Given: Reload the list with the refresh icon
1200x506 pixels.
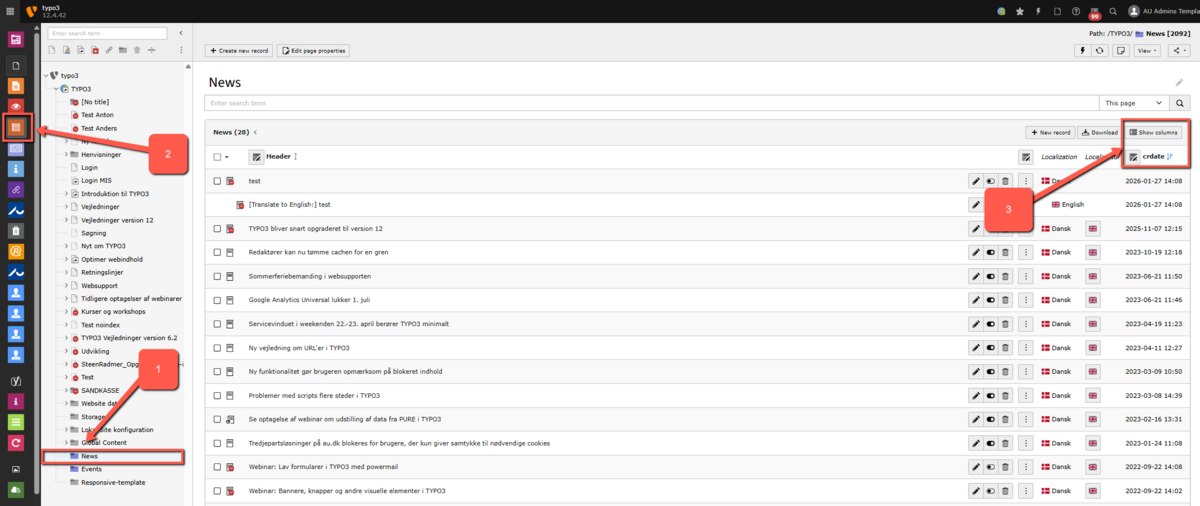Looking at the screenshot, I should pos(1100,50).
